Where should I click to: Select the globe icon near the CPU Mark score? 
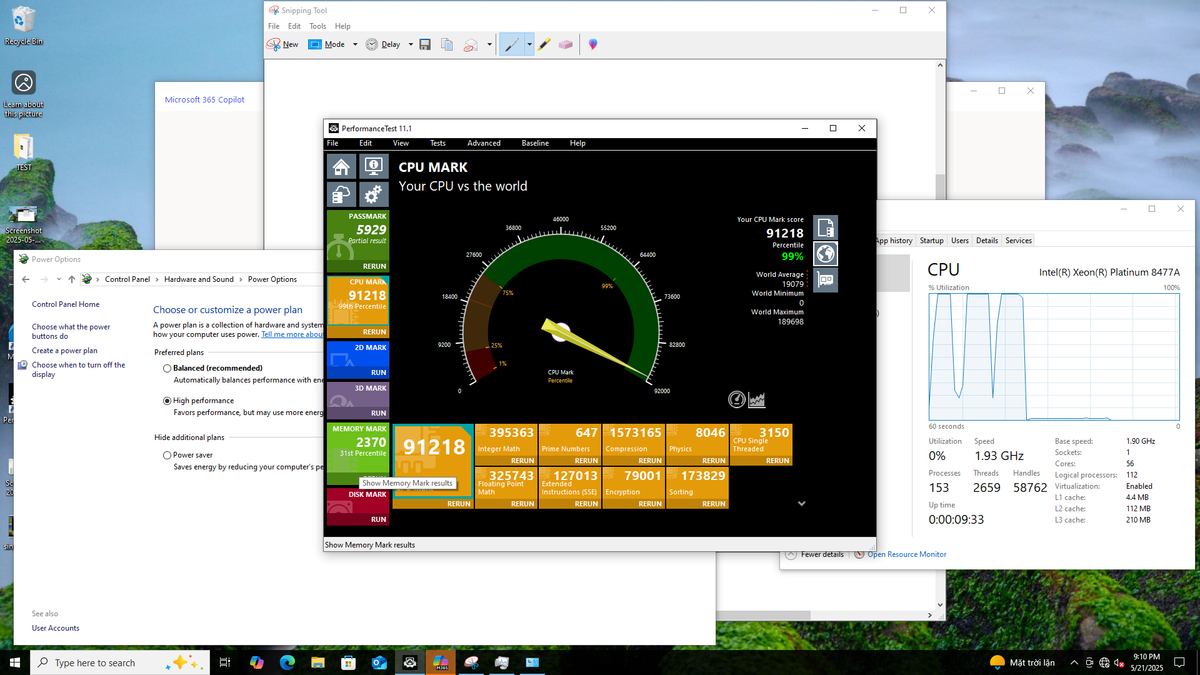(824, 253)
